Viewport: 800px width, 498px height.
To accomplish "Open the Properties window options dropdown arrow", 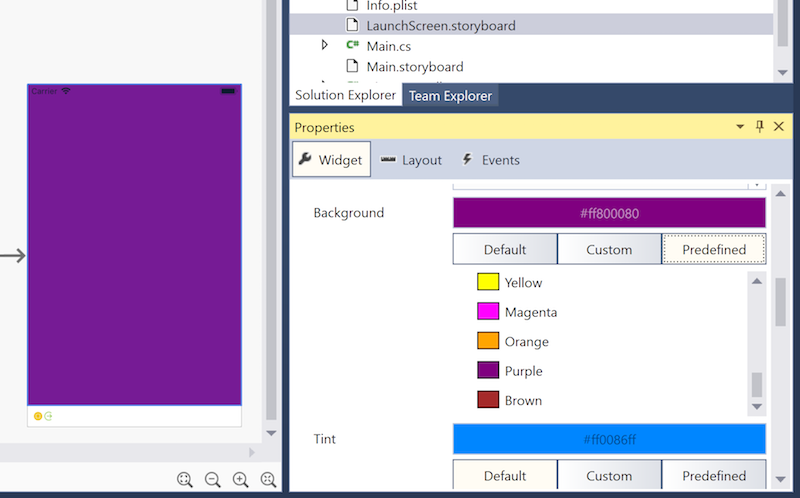I will click(x=740, y=127).
